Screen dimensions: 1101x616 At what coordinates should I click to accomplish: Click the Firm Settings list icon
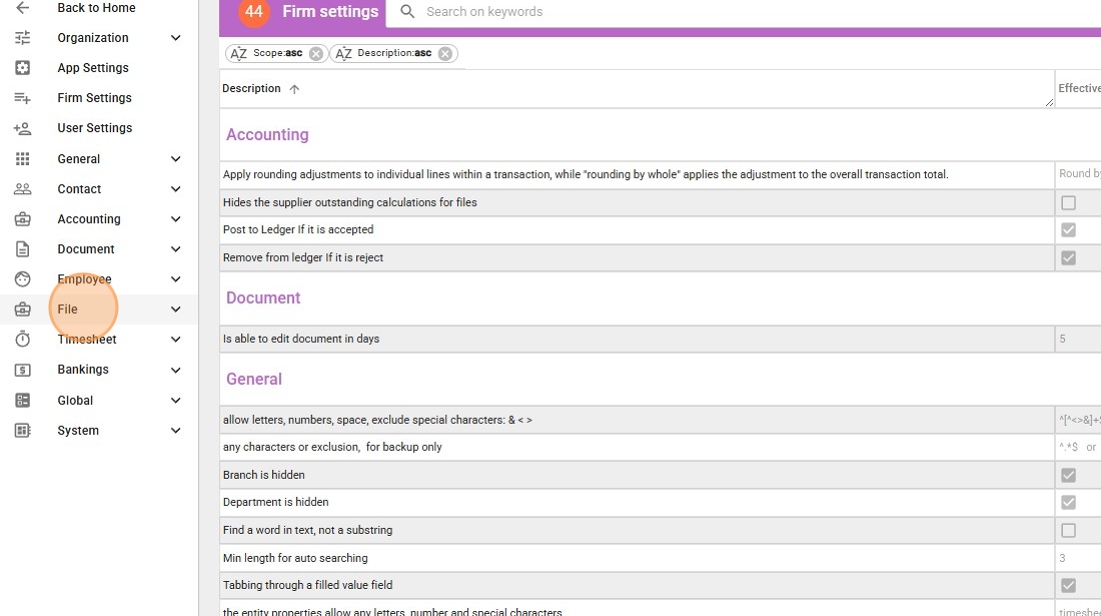click(22, 98)
